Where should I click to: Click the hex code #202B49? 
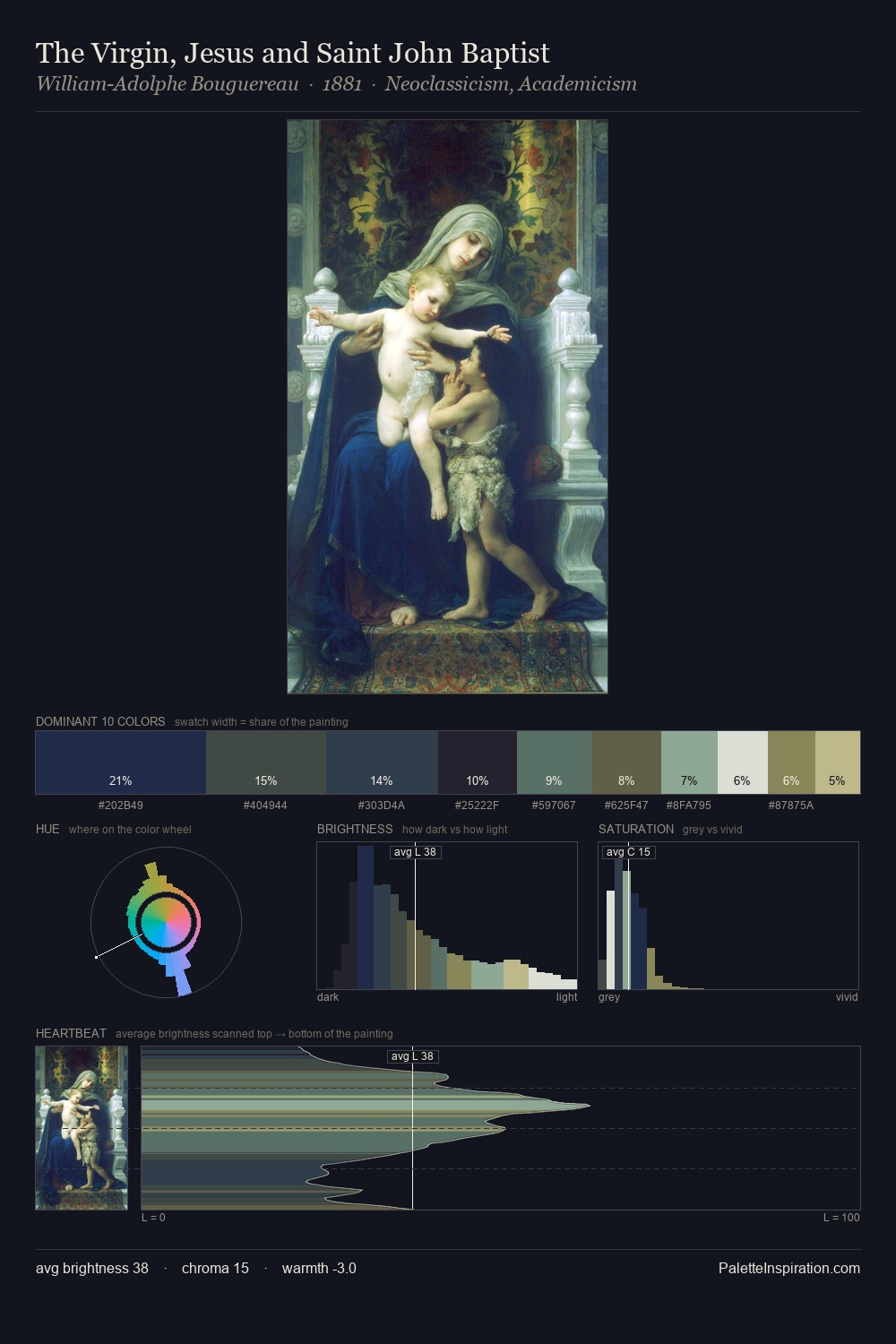click(x=121, y=806)
